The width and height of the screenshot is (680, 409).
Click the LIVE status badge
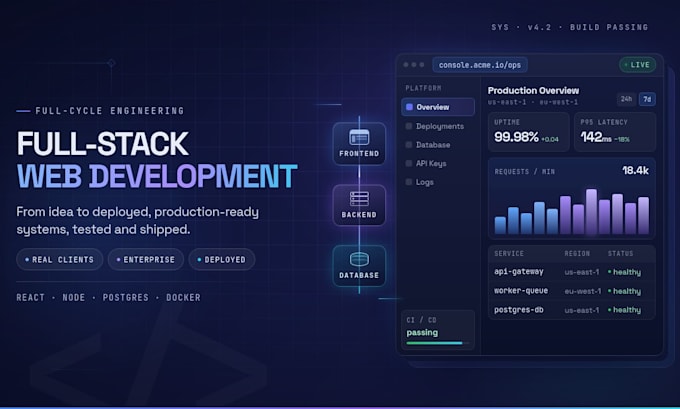click(638, 65)
